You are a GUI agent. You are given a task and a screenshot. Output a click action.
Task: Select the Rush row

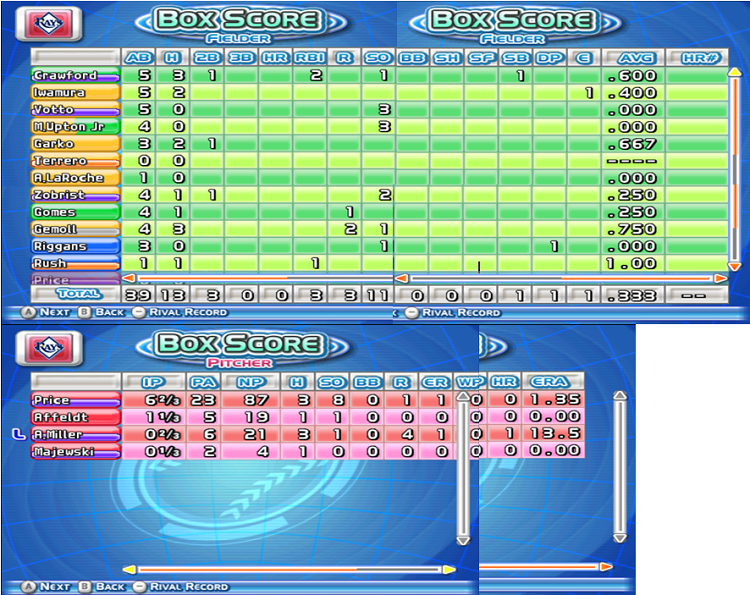(379, 263)
